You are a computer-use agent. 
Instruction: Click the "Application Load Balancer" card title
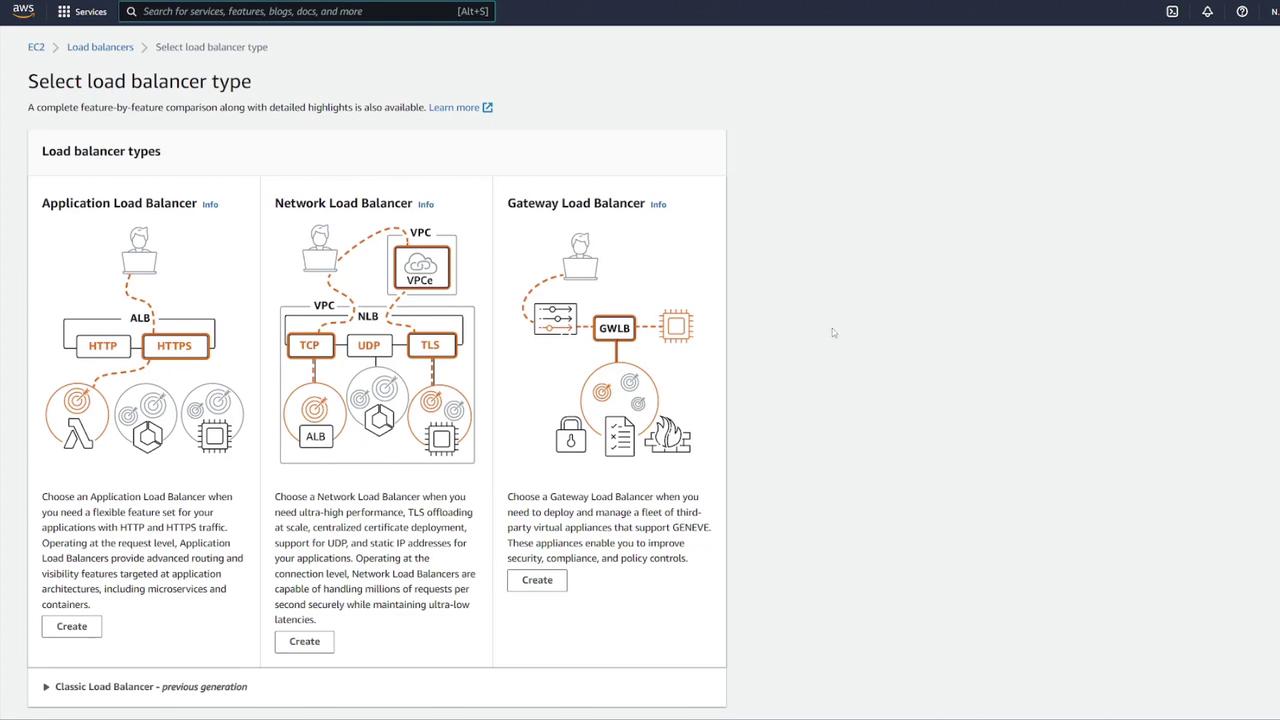[119, 203]
